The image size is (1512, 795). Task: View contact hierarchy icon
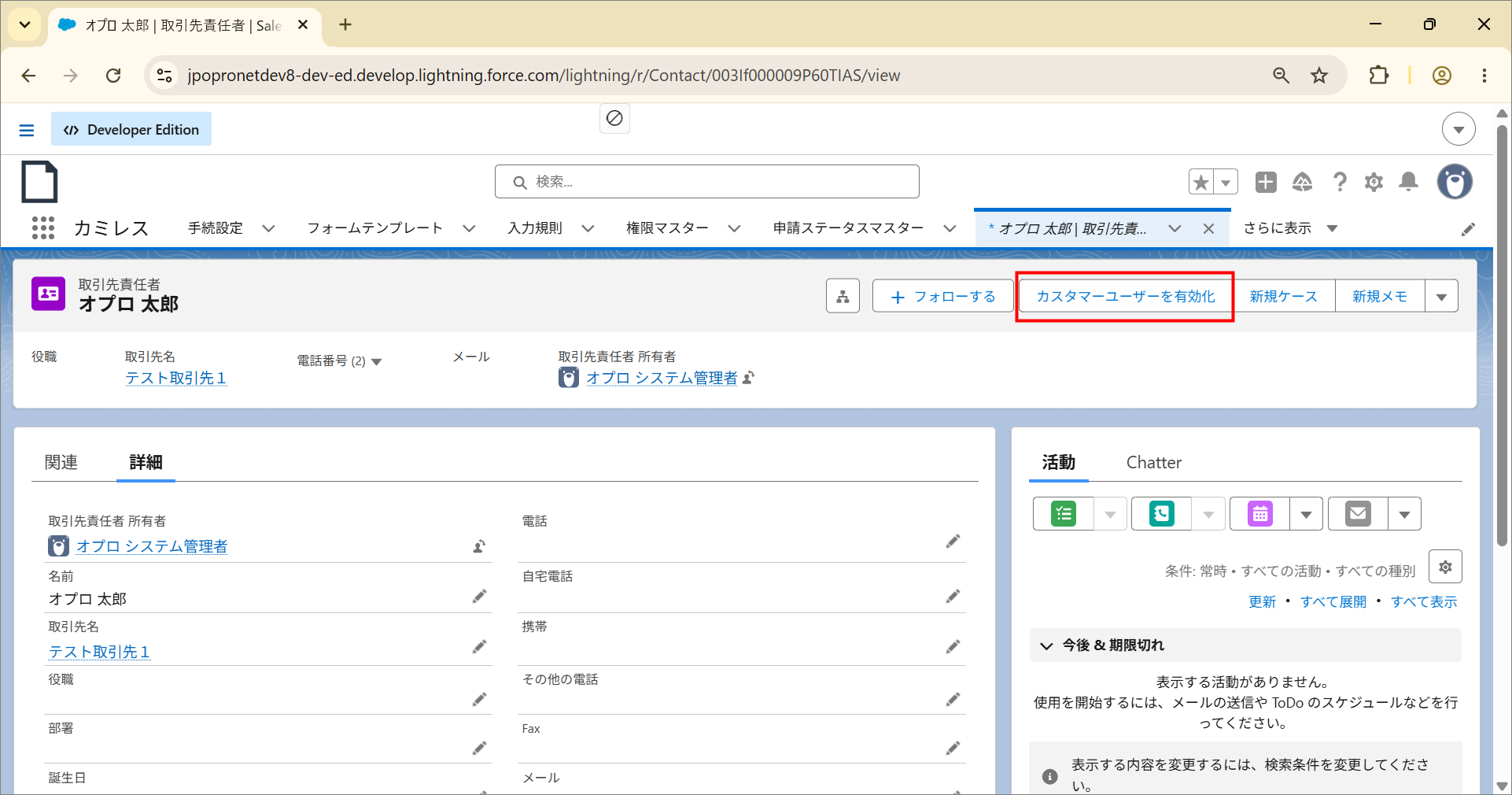tap(843, 296)
